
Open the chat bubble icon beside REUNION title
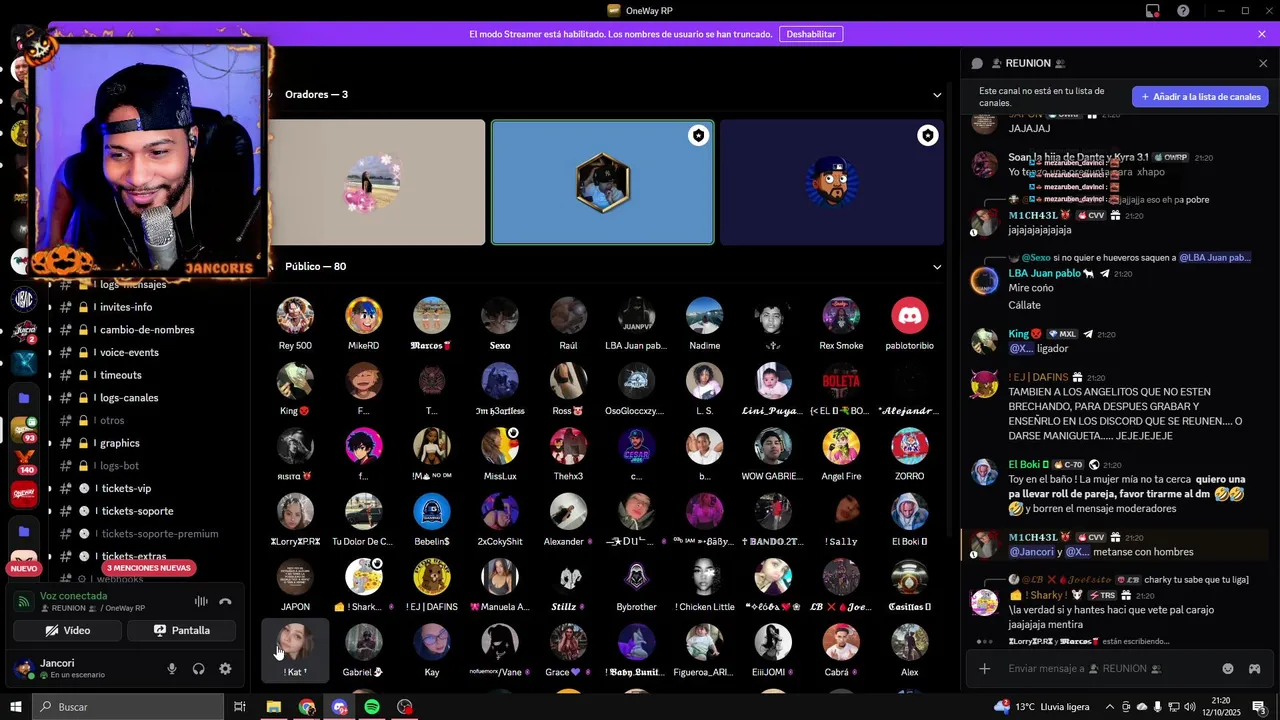(977, 63)
